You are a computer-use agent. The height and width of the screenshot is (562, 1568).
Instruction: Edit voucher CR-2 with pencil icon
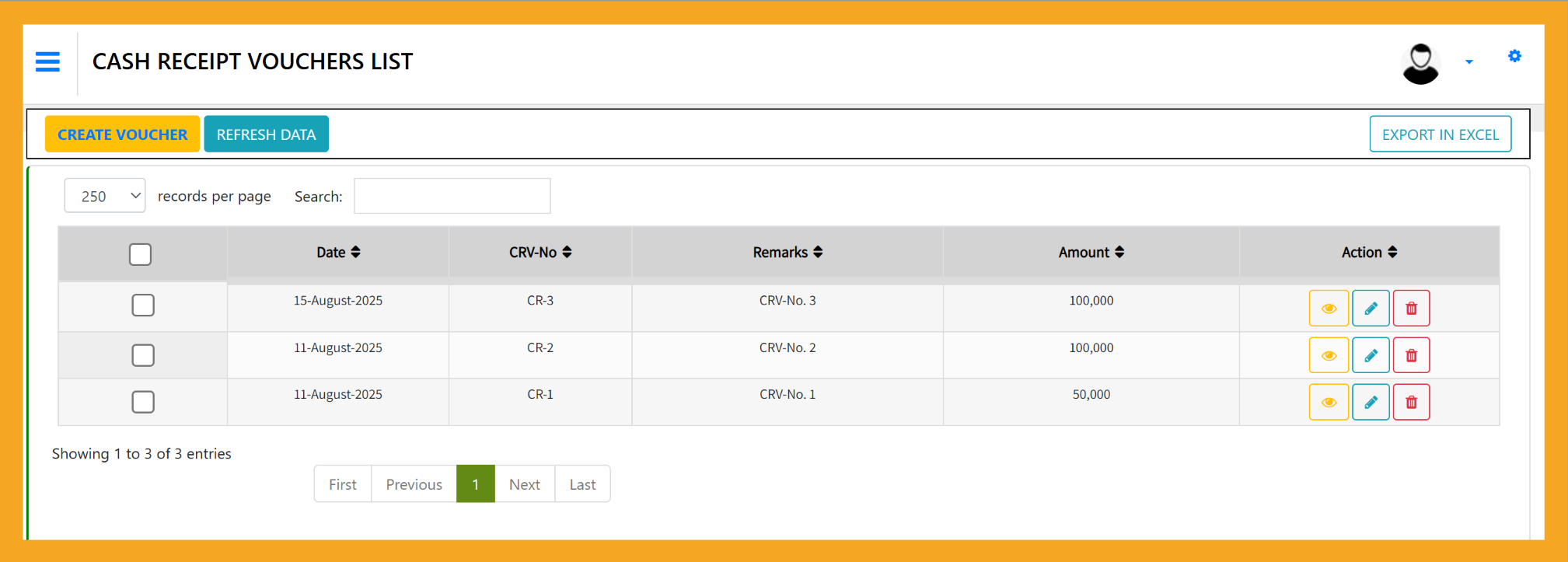coord(1371,355)
